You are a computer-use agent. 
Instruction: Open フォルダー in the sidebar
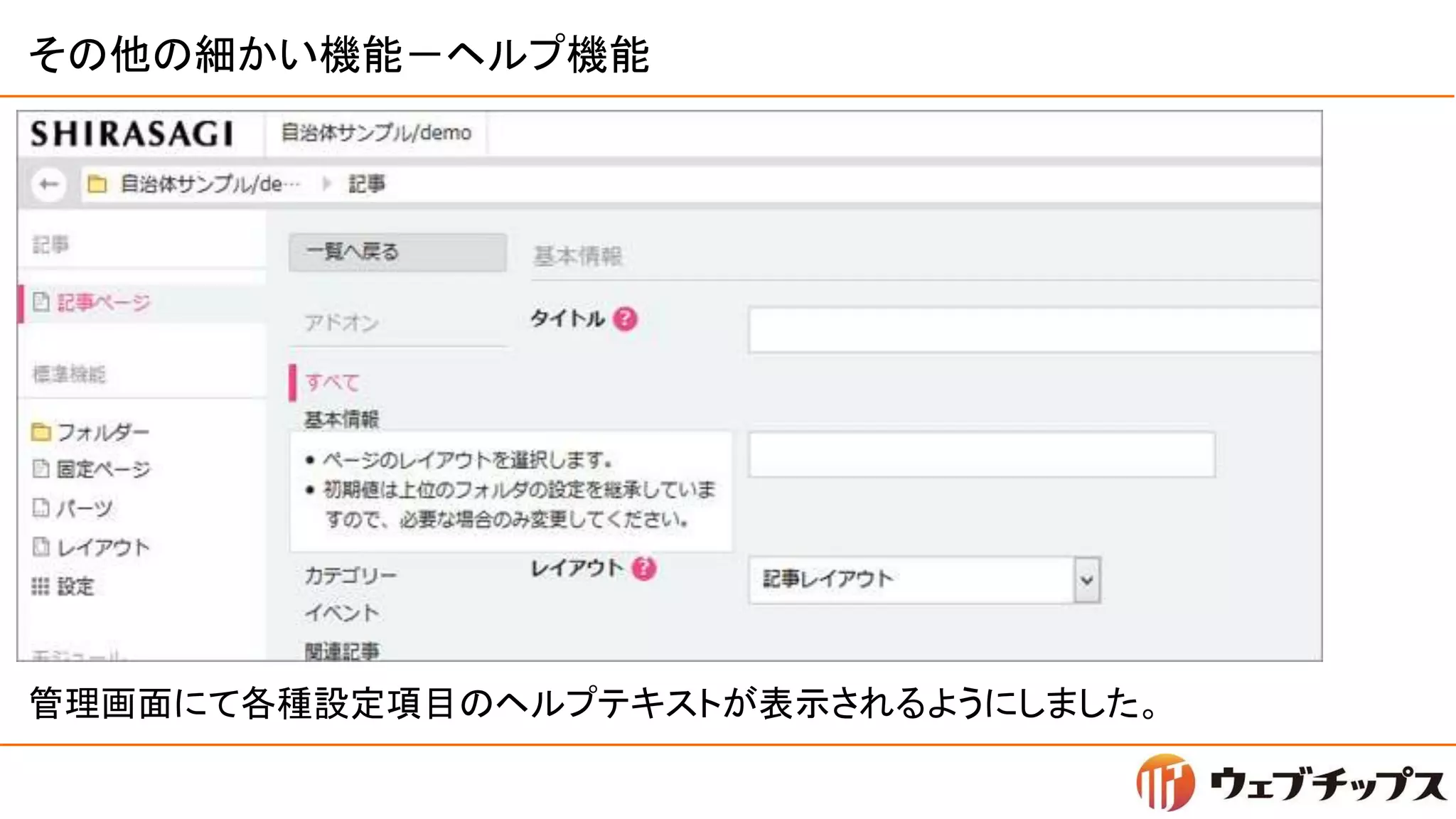[102, 432]
